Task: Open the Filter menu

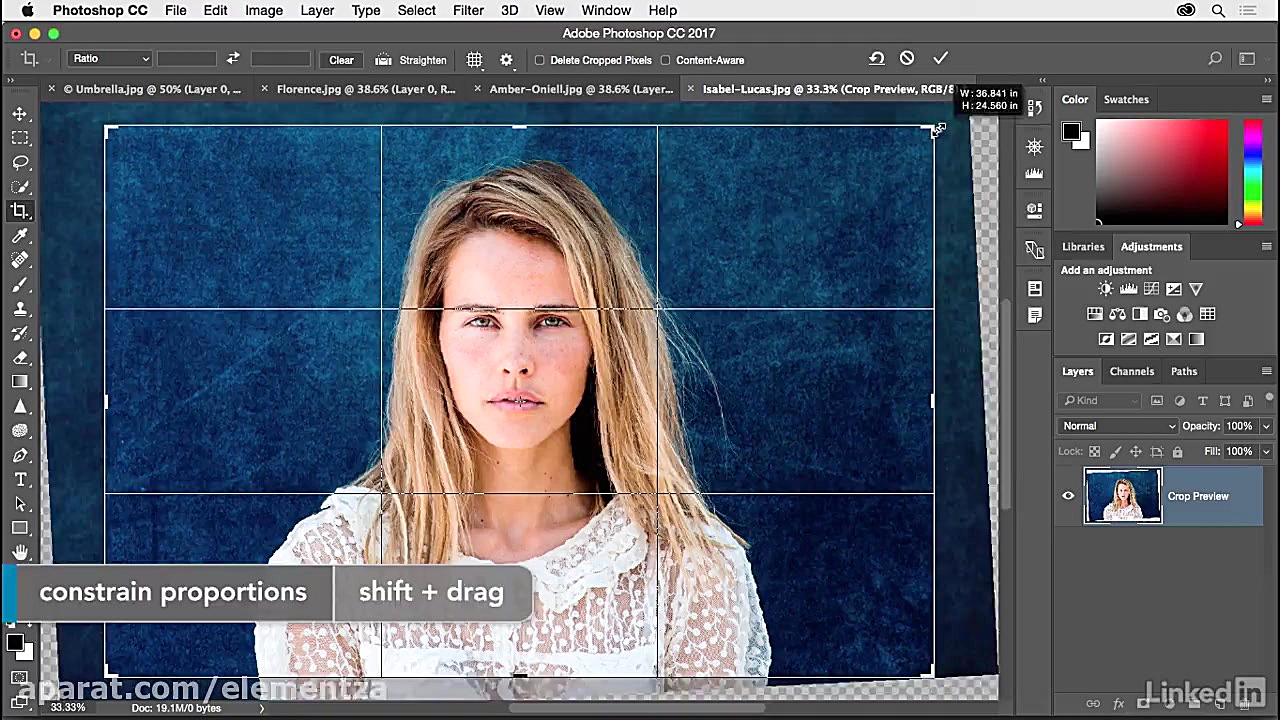Action: point(468,10)
